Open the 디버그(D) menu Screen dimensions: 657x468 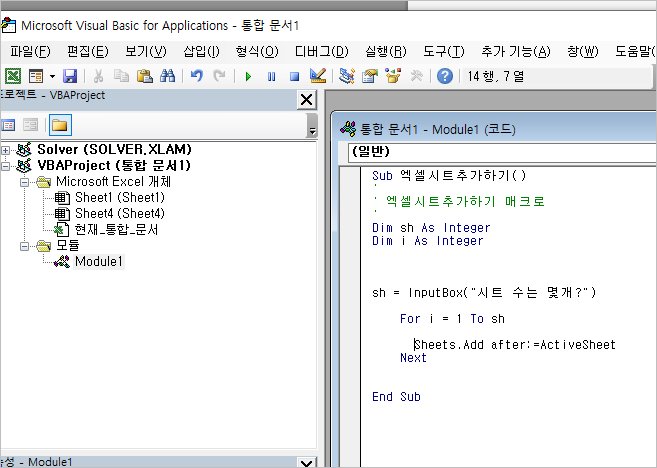click(320, 51)
